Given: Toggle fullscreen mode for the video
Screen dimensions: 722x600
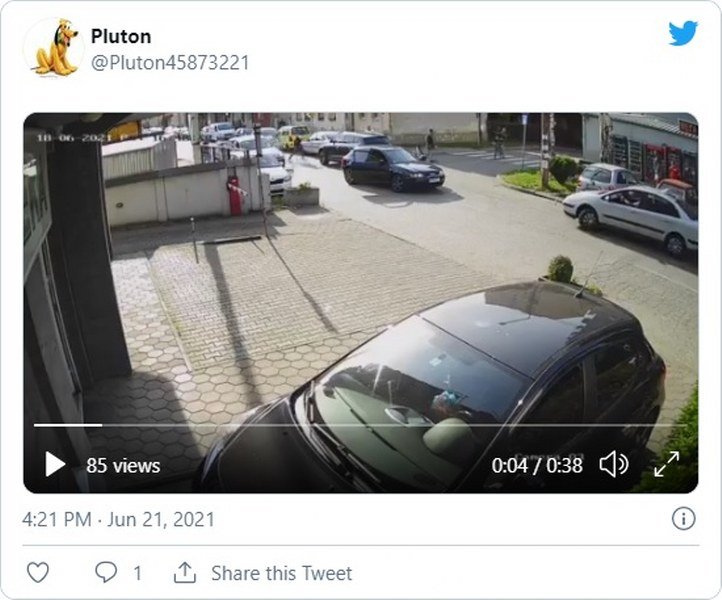Looking at the screenshot, I should [x=667, y=464].
